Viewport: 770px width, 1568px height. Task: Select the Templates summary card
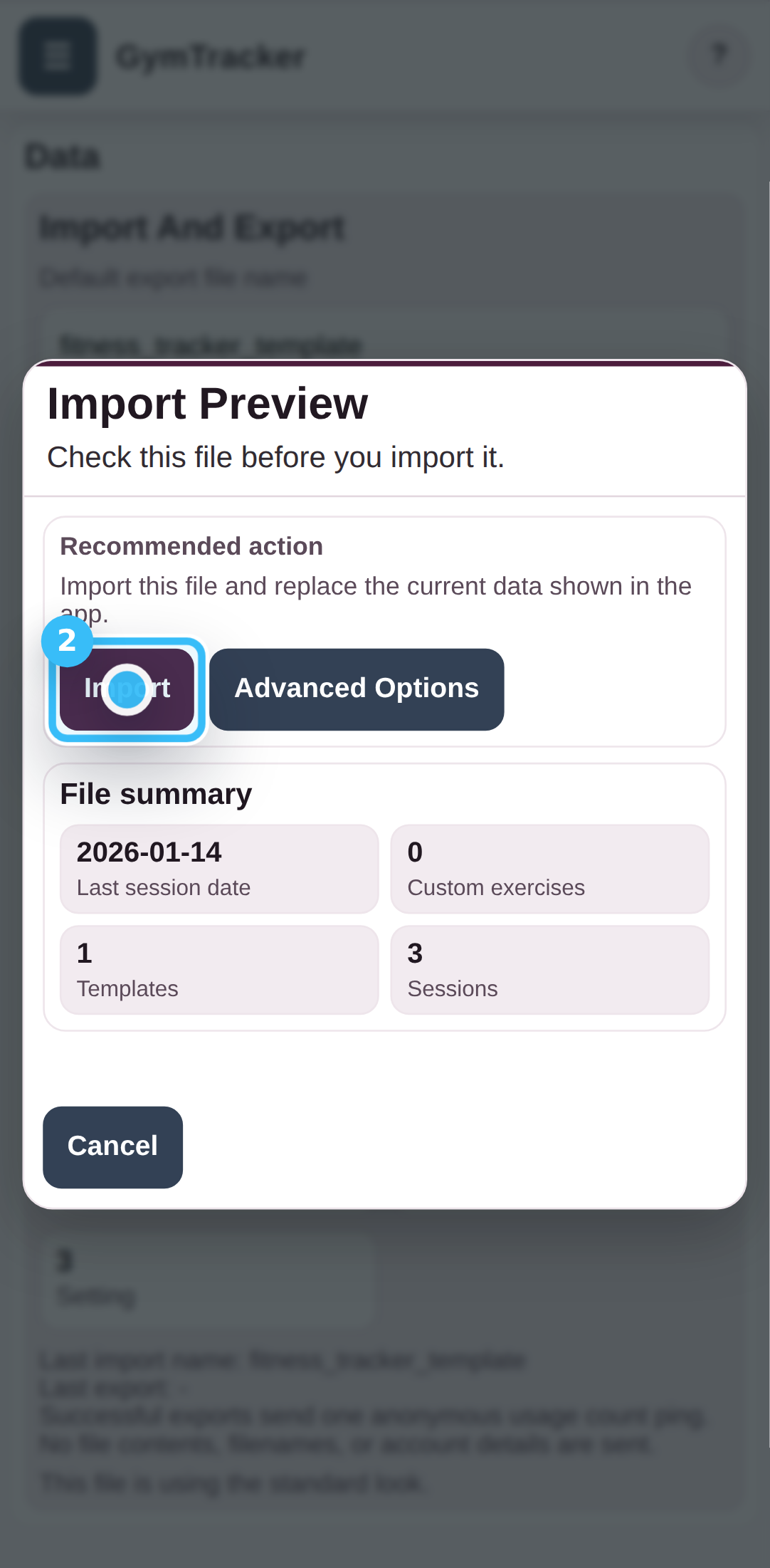[218, 969]
